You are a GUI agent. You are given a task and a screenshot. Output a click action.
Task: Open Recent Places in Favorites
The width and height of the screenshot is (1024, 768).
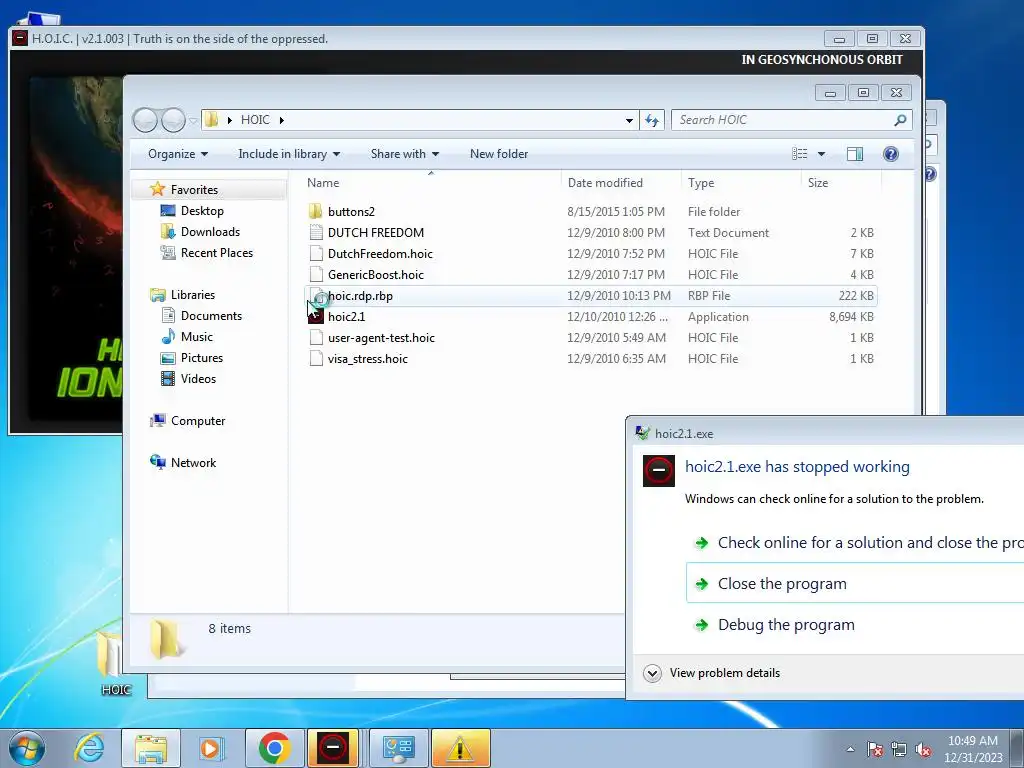click(x=216, y=253)
